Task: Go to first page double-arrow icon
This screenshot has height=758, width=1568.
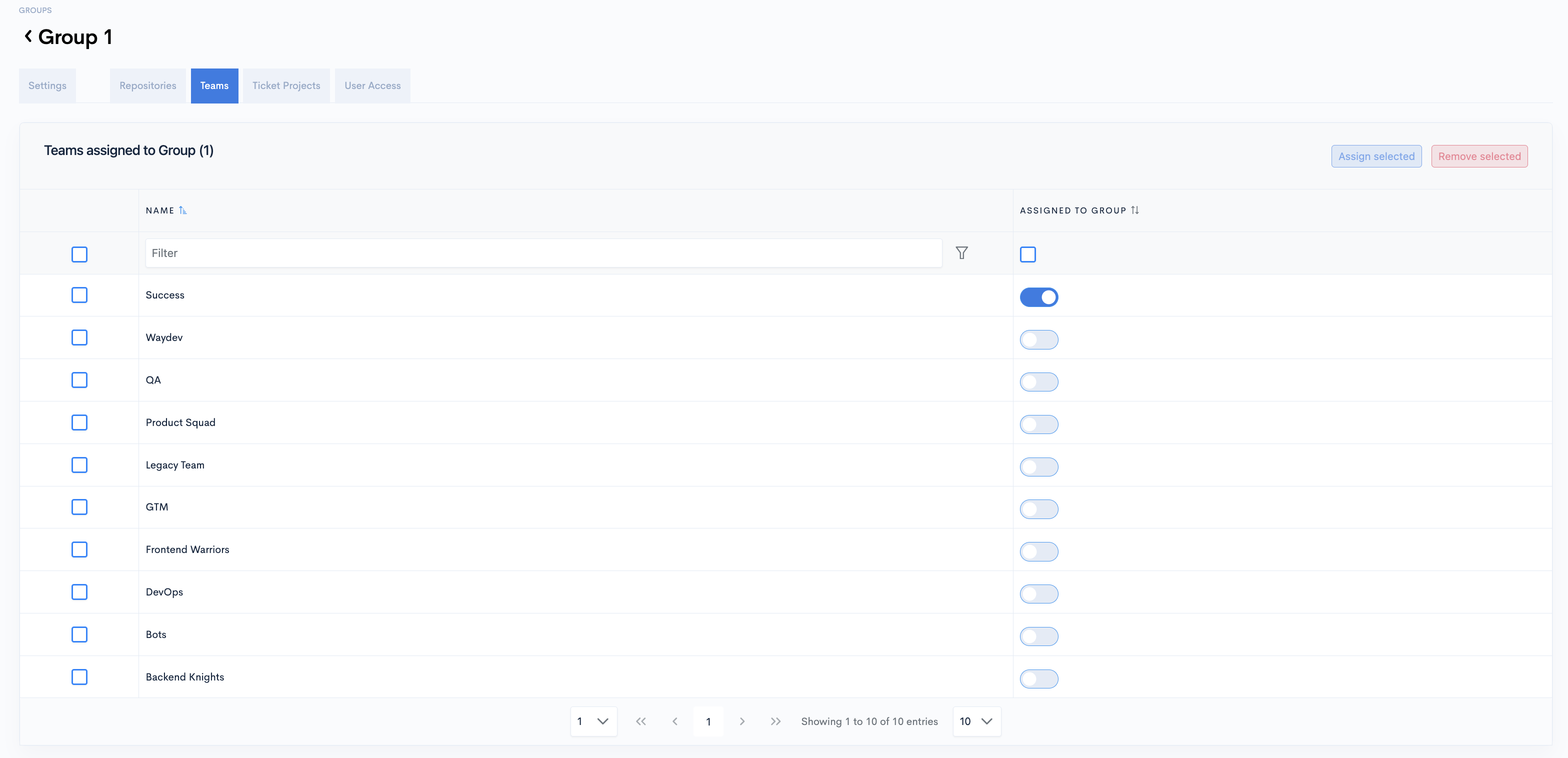Action: coord(640,721)
